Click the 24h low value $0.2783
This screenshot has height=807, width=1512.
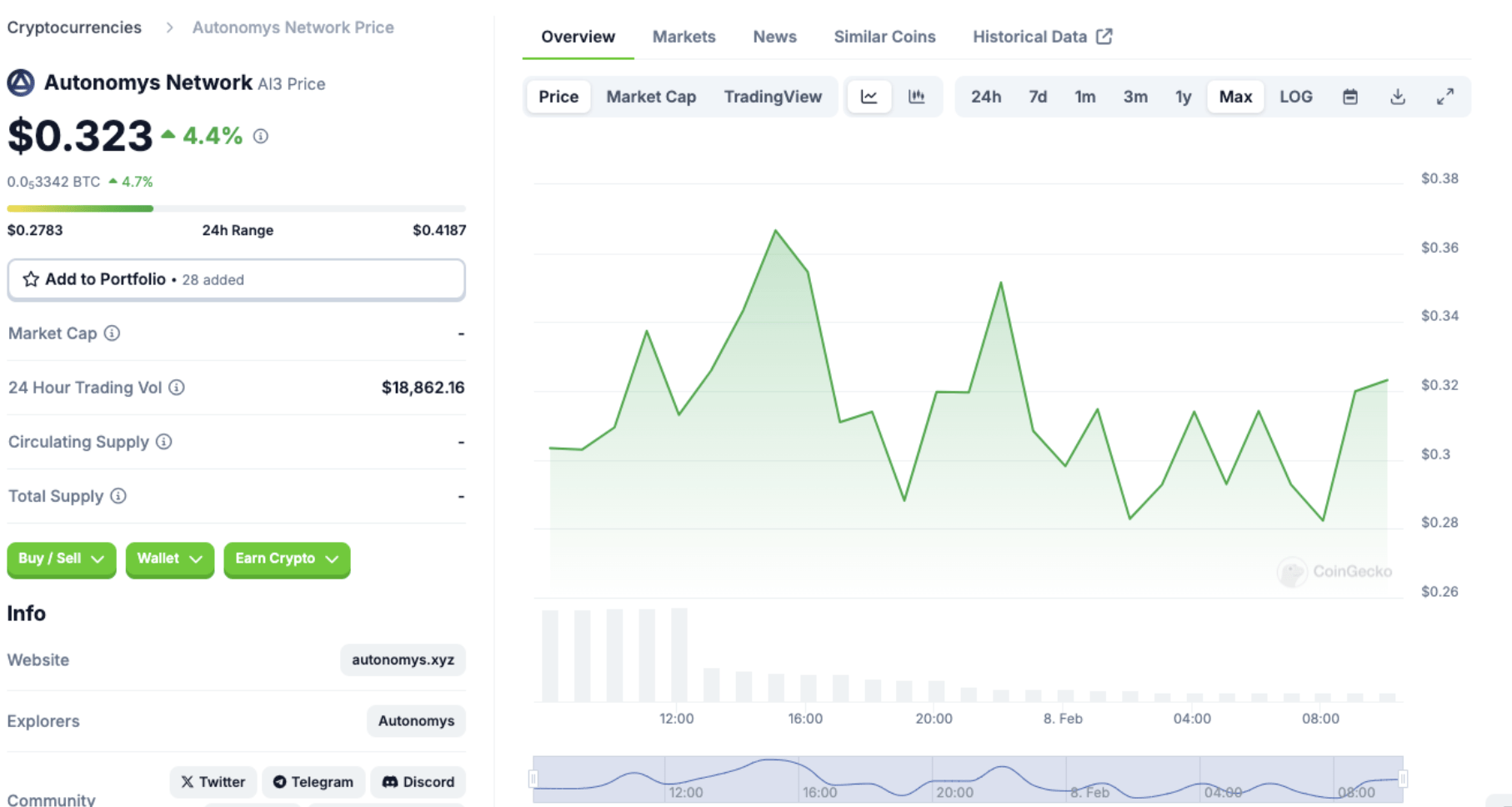point(35,230)
